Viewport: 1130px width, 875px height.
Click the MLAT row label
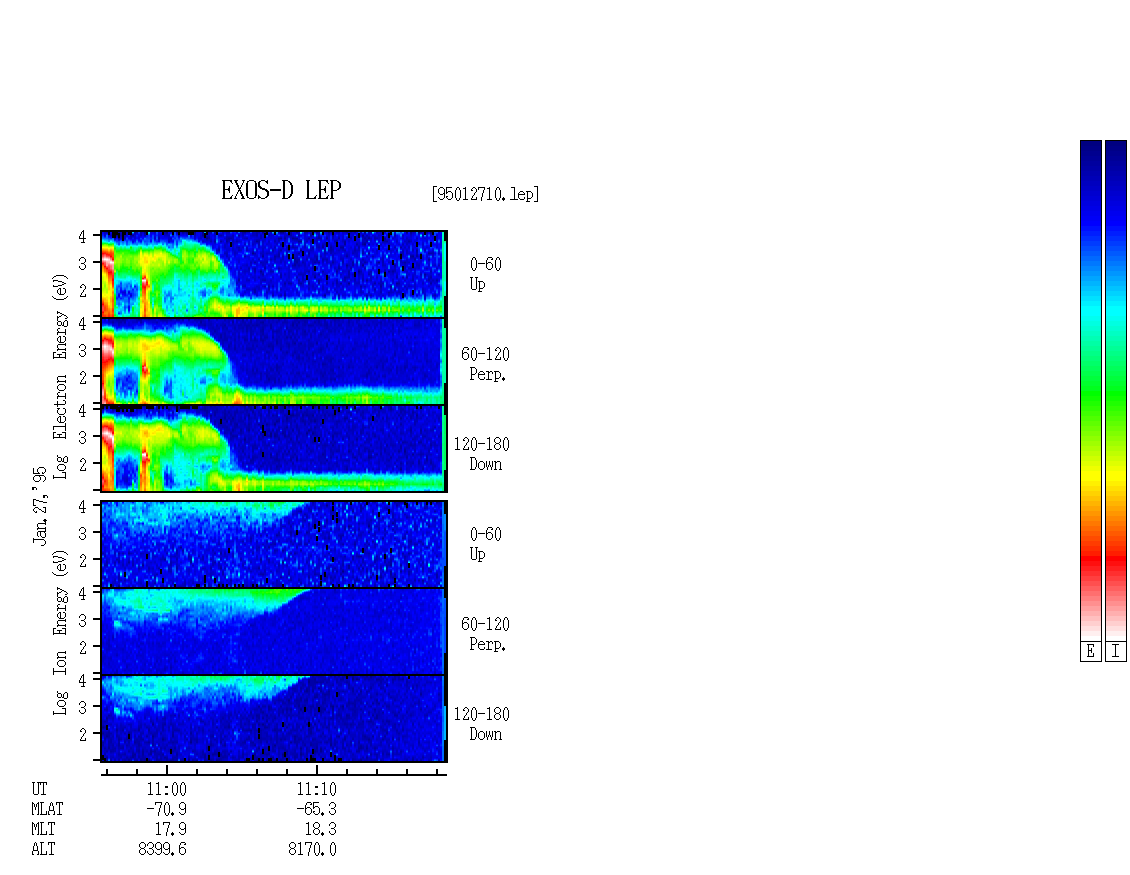click(47, 809)
